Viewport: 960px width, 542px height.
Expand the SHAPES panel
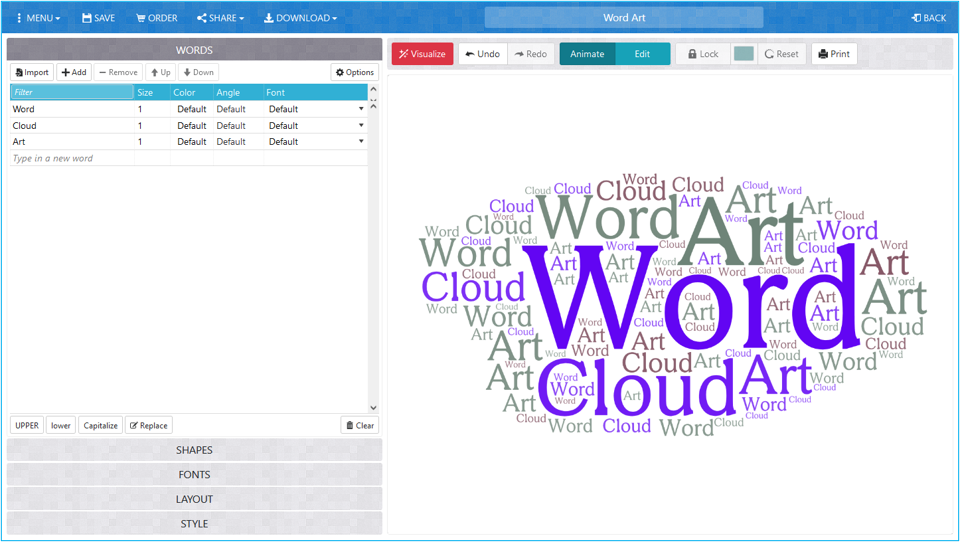[x=194, y=450]
